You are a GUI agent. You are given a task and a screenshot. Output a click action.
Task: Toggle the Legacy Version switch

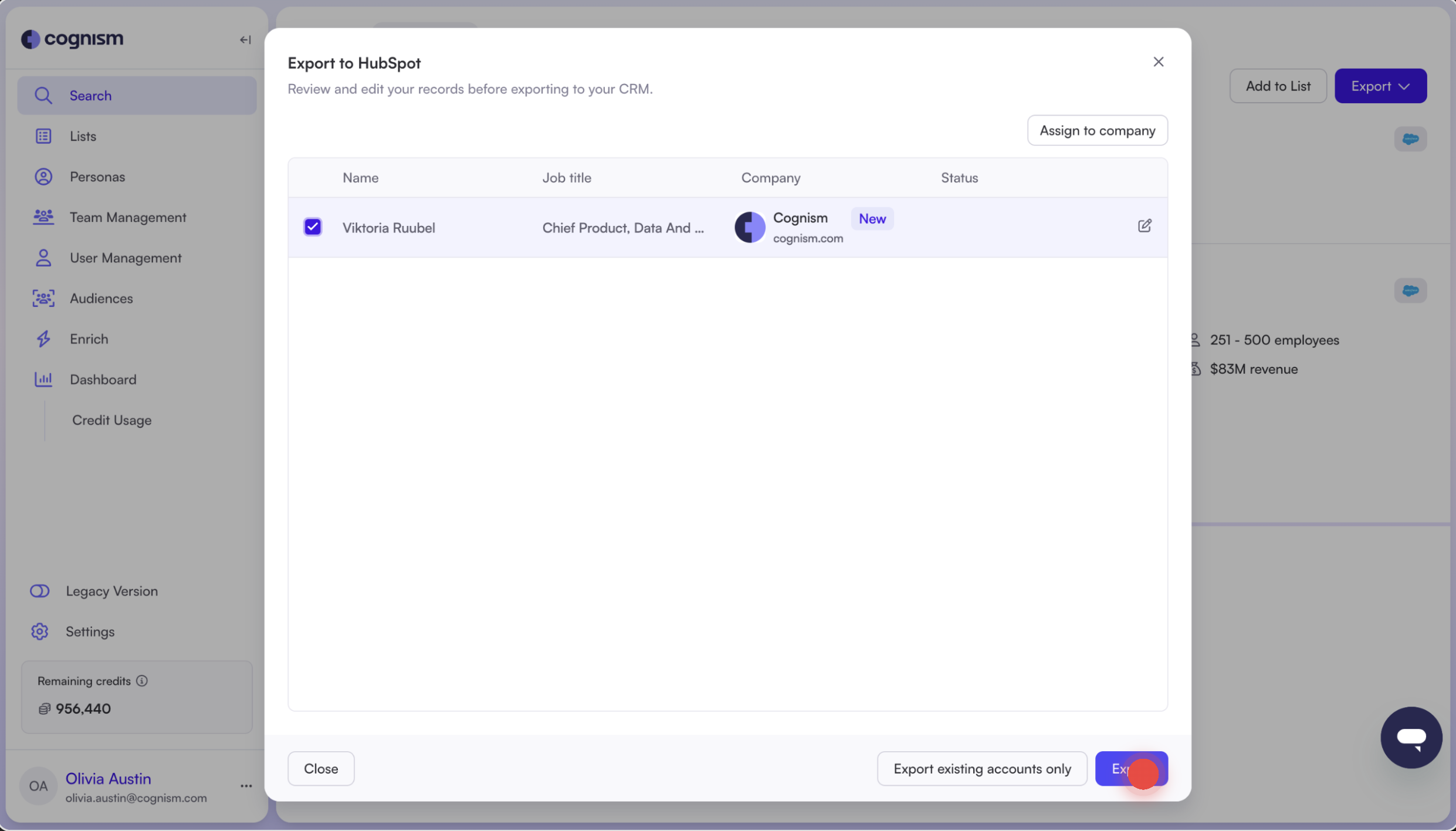[40, 591]
